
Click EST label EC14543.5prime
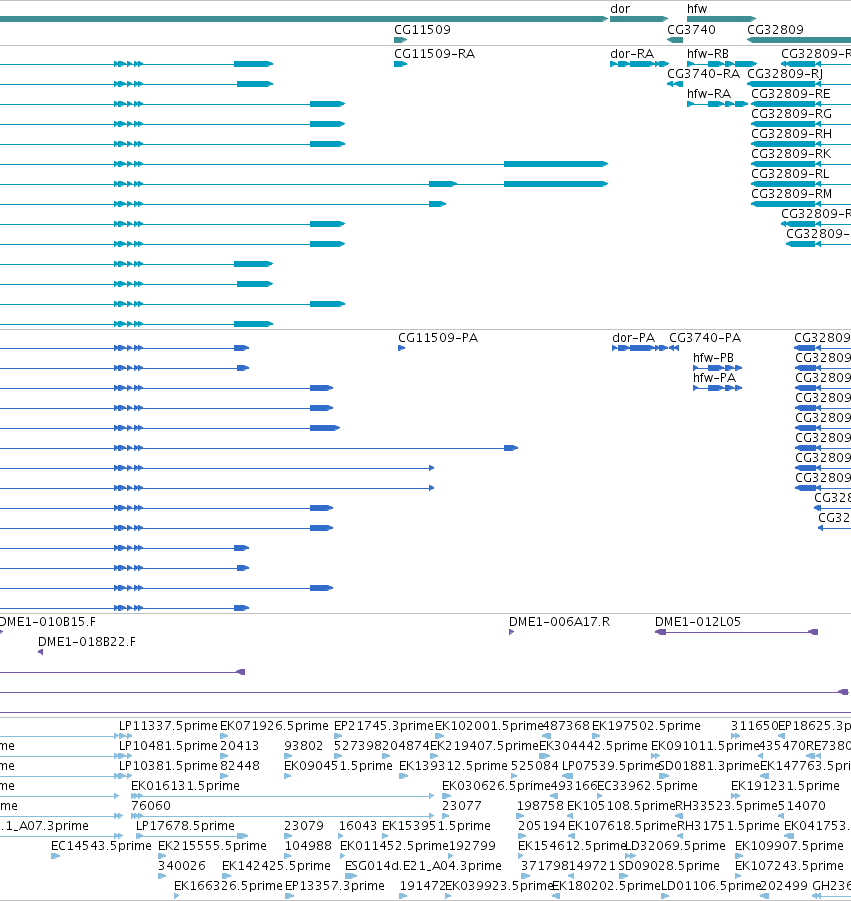(x=101, y=846)
